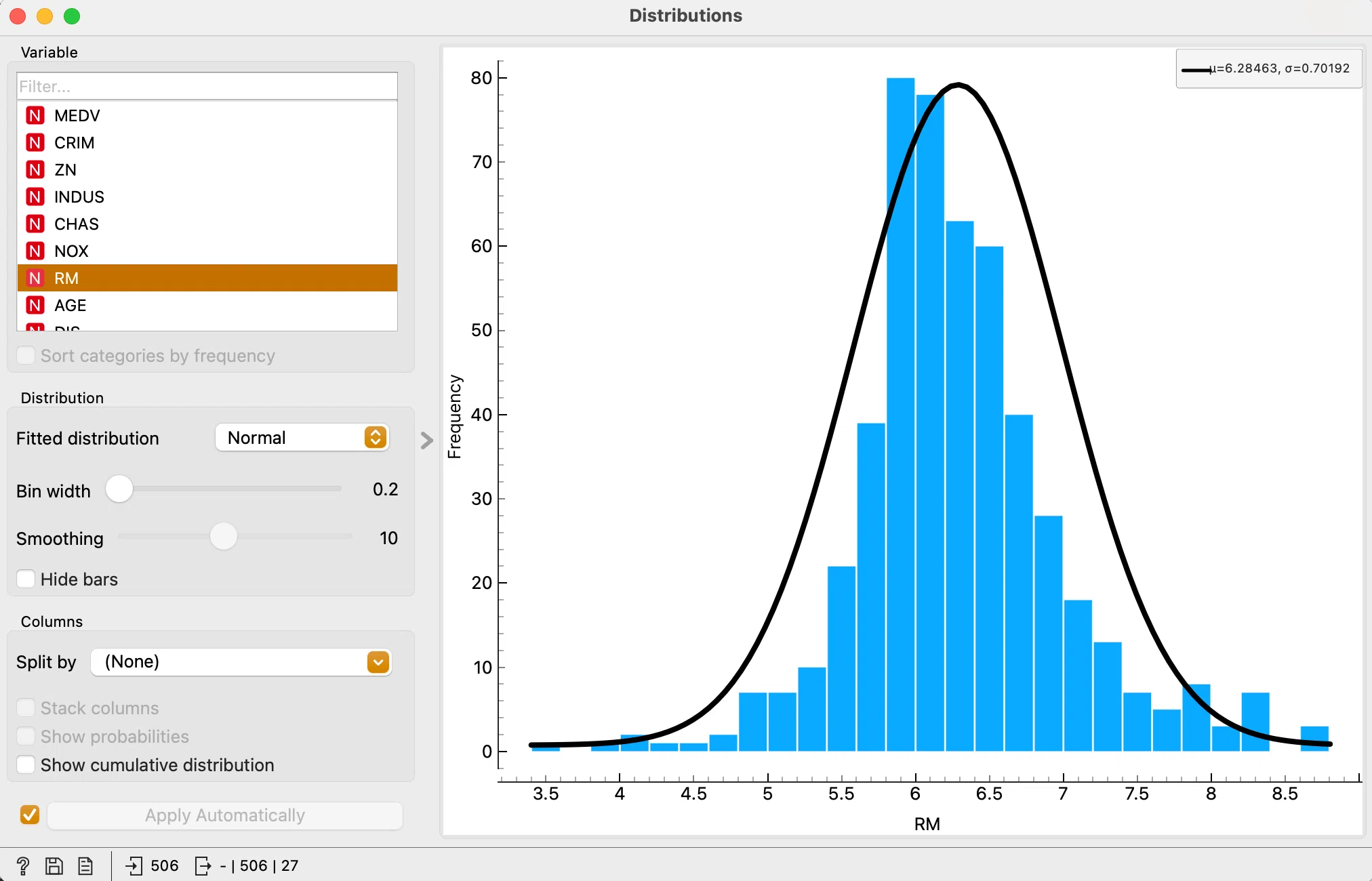Screen dimensions: 1372x881
Task: Click the Apply Automatically button
Action: point(225,815)
